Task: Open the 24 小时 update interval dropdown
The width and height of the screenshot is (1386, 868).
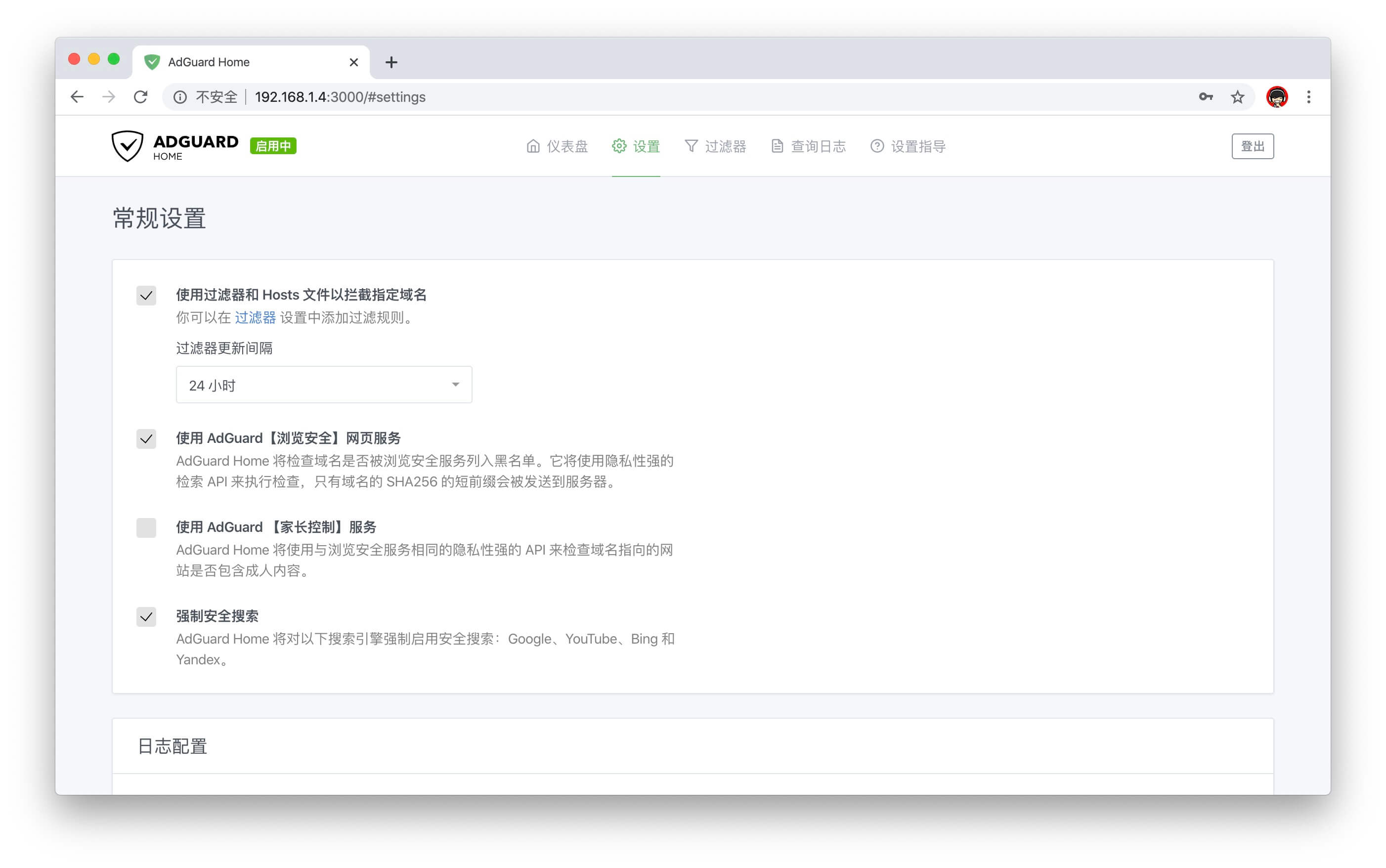Action: click(324, 385)
